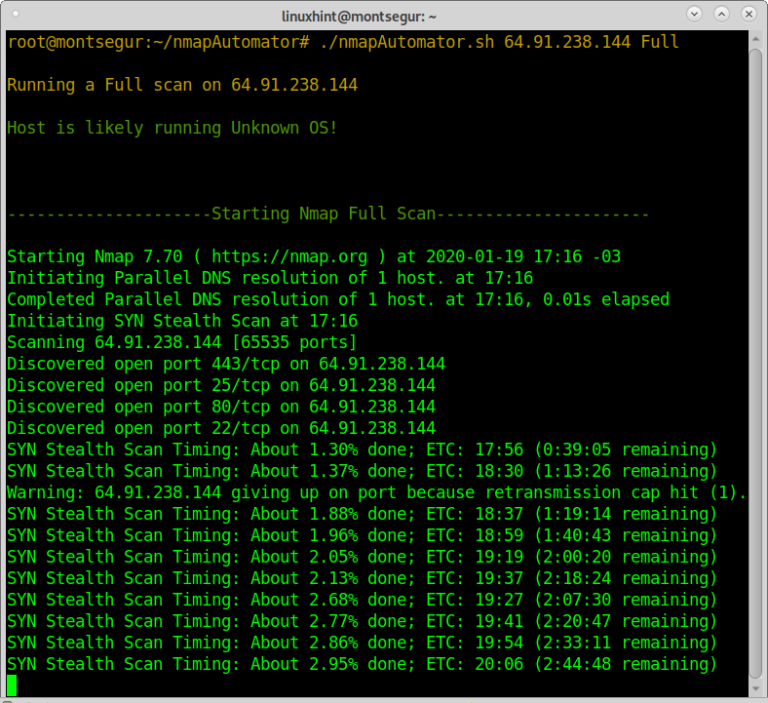This screenshot has height=703, width=768.
Task: Click 'Discovered open port 25/tcp' line
Action: click(x=221, y=385)
